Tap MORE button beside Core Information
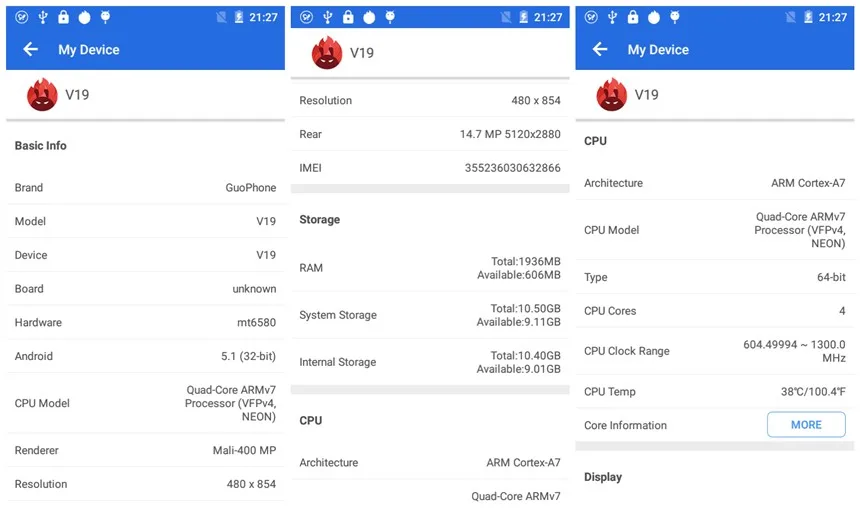The height and width of the screenshot is (508, 860). tap(806, 425)
